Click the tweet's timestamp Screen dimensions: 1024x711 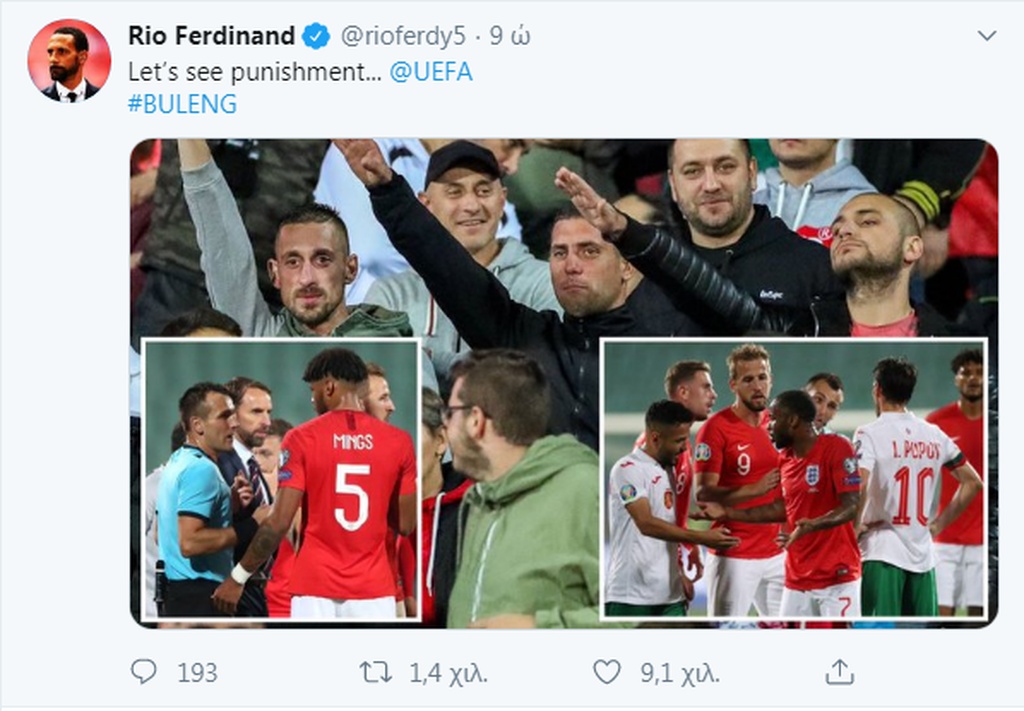pos(510,37)
